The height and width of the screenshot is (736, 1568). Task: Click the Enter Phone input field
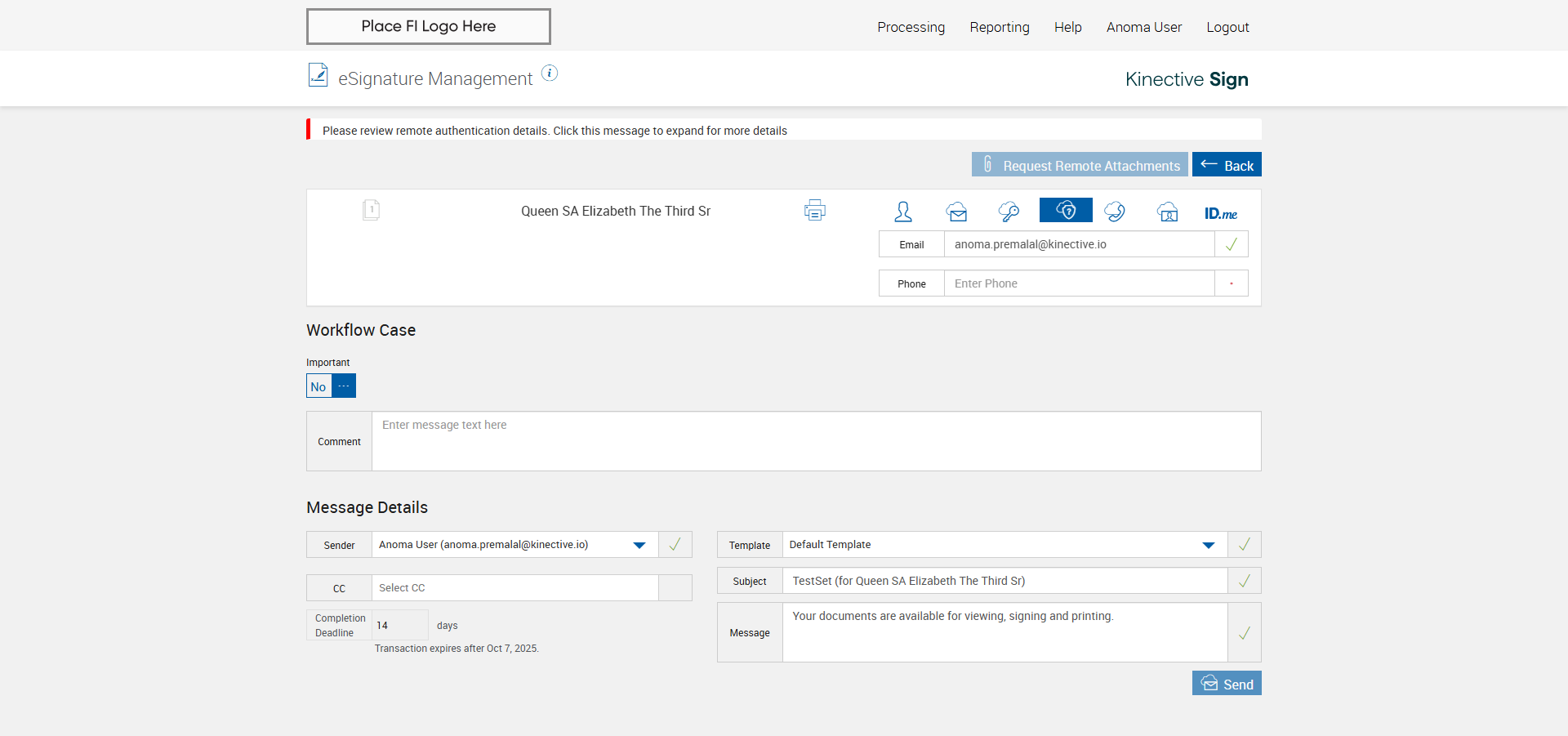pos(1078,283)
